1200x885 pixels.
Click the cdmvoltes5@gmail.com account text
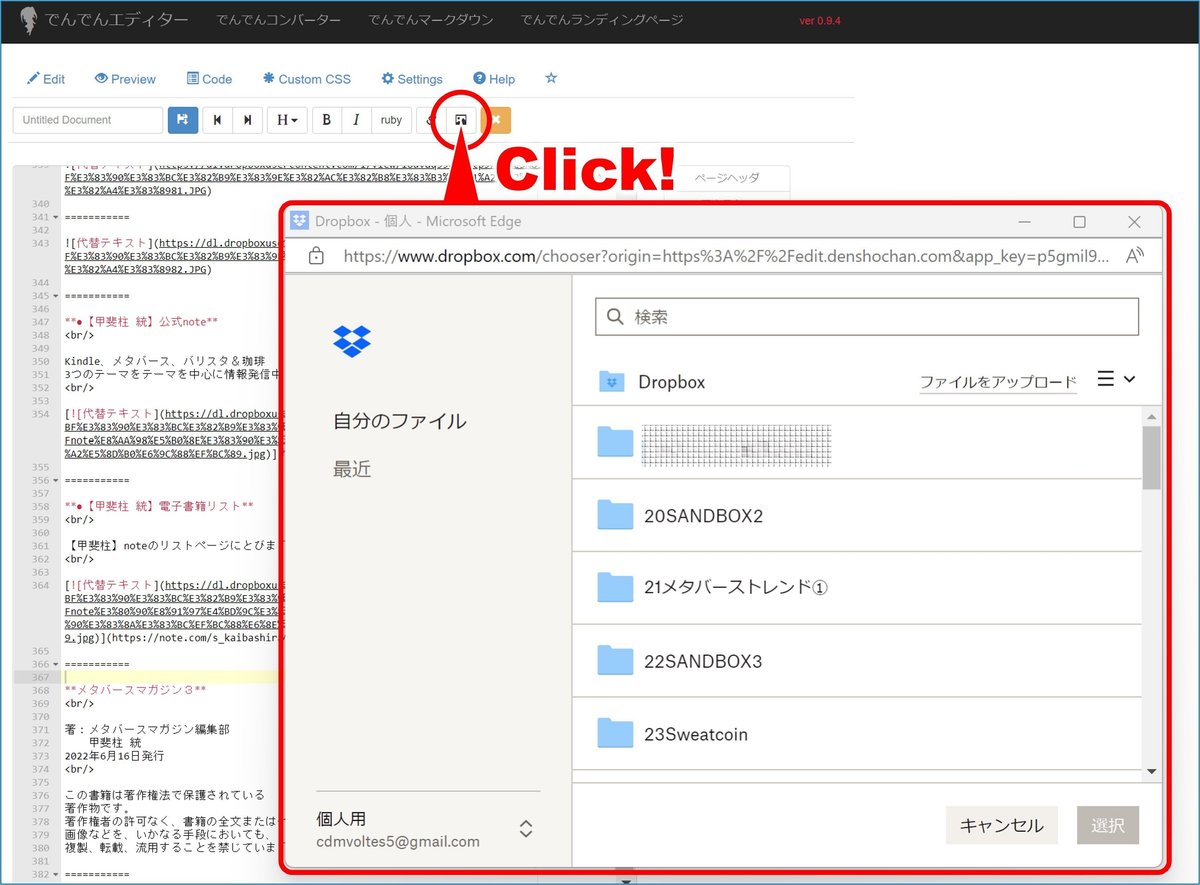(398, 842)
